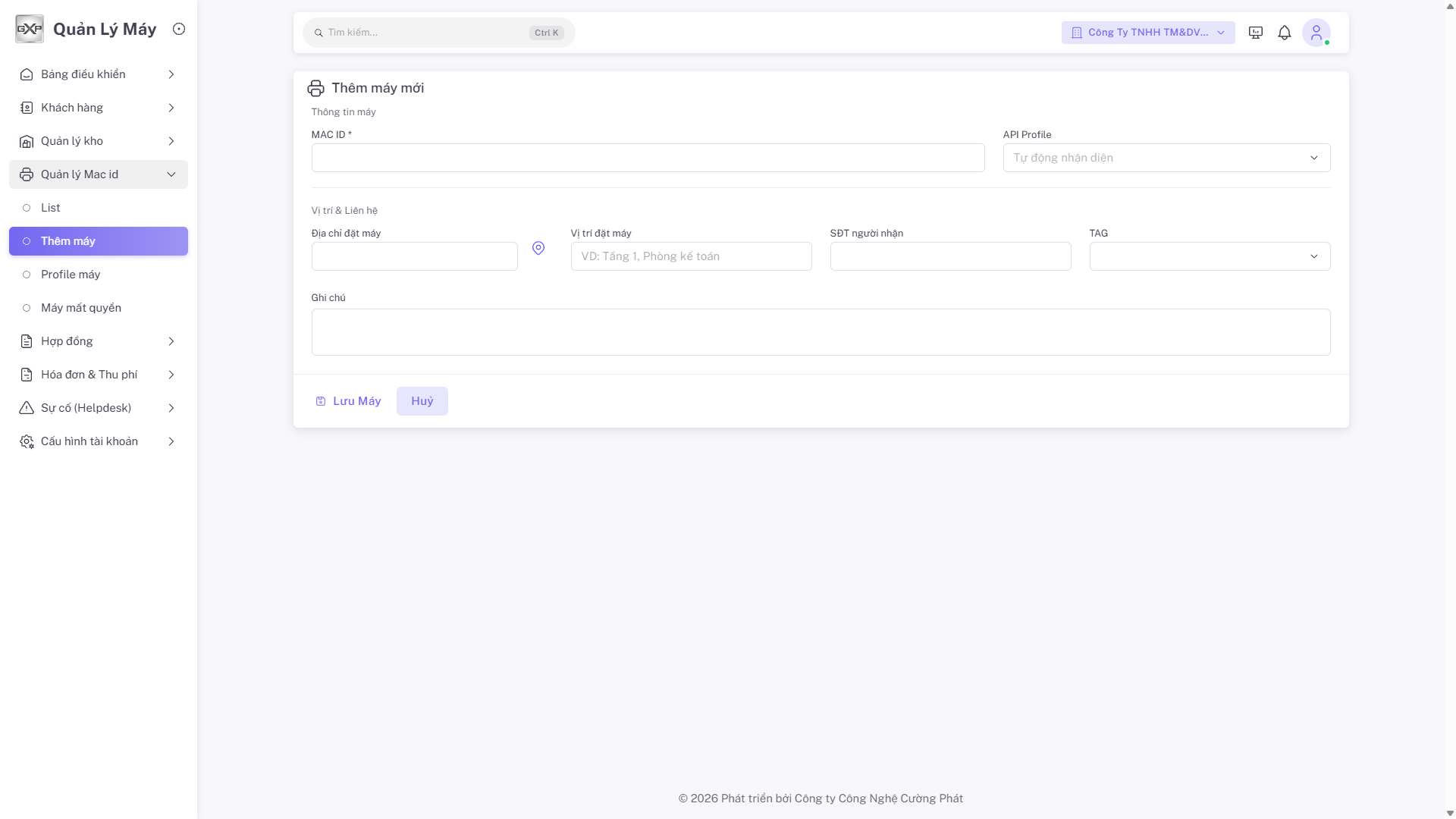Expand Cấu hình tài khoản chevron
Screen dimensions: 1456x819
pos(171,441)
